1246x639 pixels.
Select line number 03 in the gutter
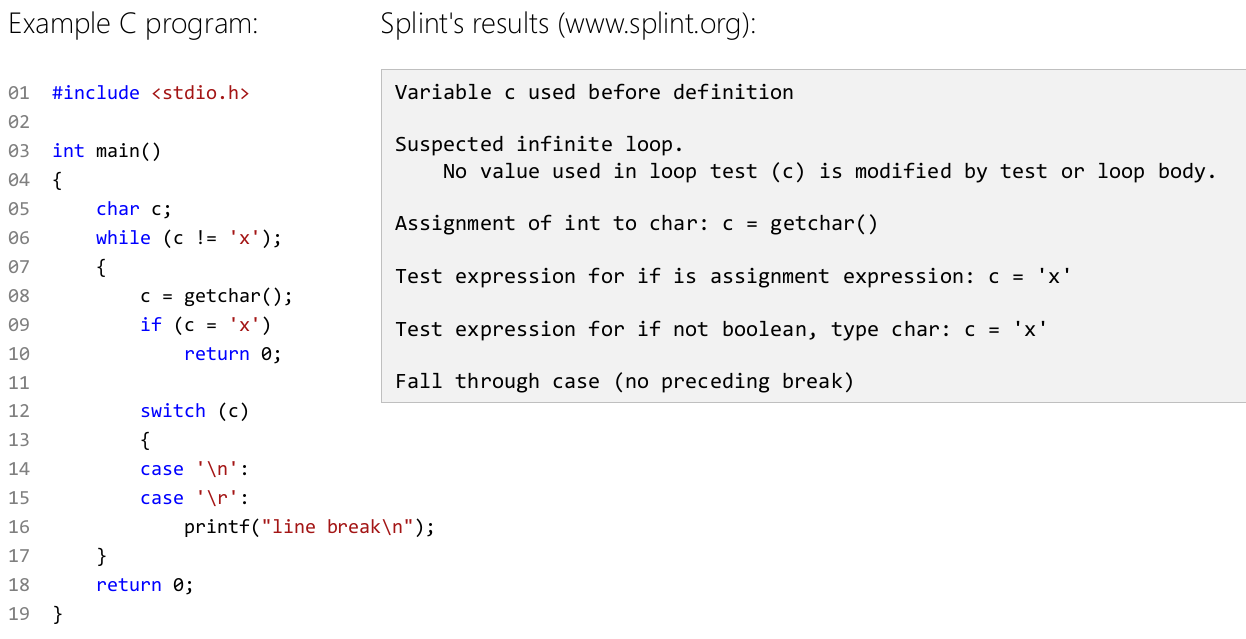click(18, 151)
